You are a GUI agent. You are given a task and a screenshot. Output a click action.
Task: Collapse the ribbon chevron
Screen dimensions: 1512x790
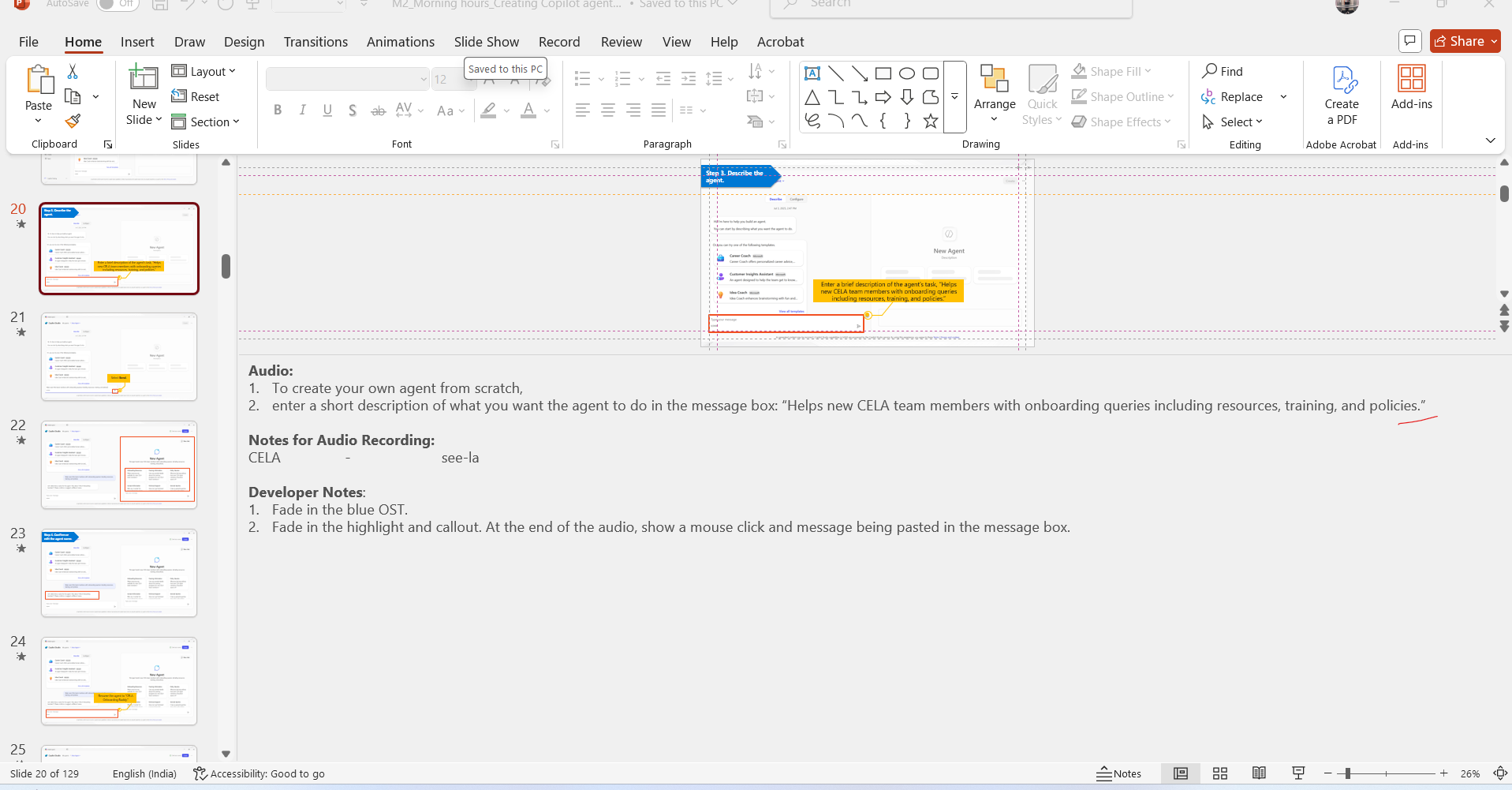pyautogui.click(x=1490, y=140)
